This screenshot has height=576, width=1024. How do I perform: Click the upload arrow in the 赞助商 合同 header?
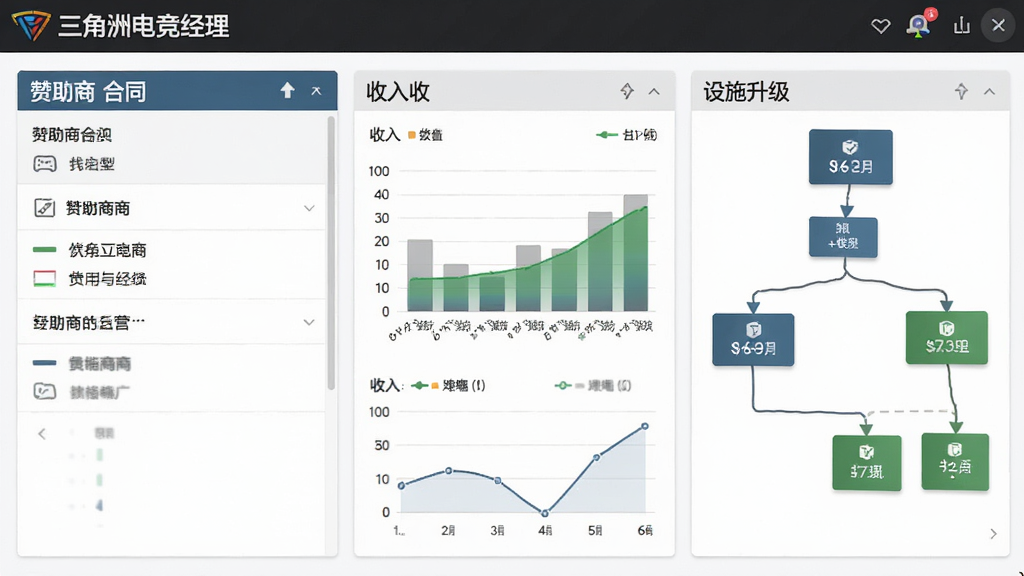(x=287, y=91)
